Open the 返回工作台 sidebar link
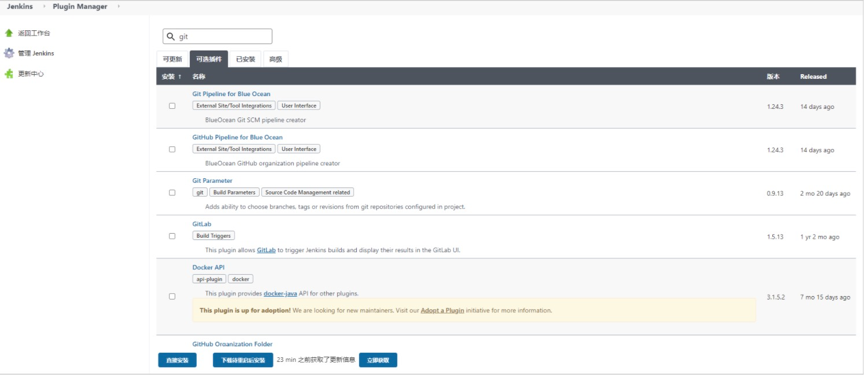 [x=34, y=33]
